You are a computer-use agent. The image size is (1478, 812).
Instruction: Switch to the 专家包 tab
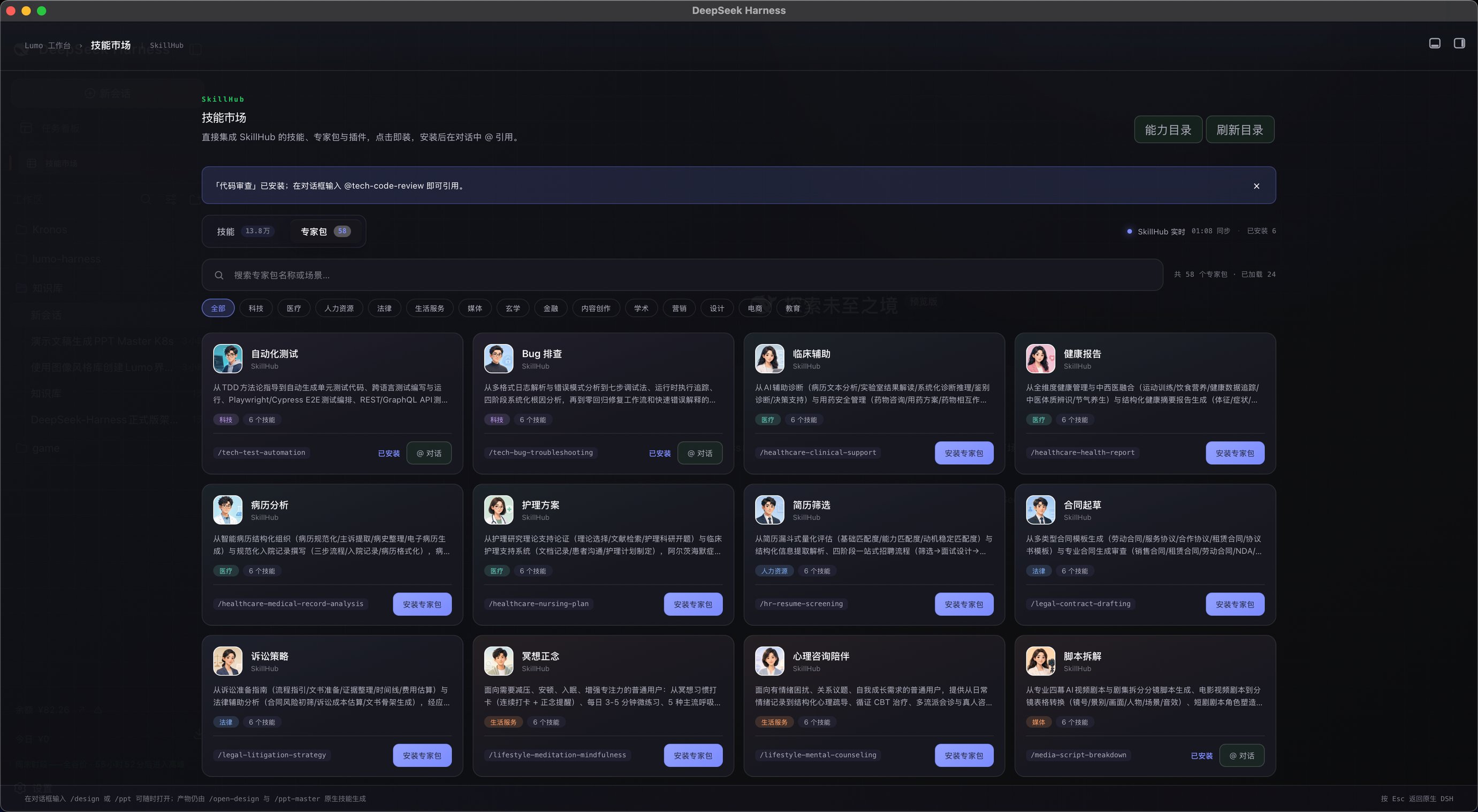(326, 231)
